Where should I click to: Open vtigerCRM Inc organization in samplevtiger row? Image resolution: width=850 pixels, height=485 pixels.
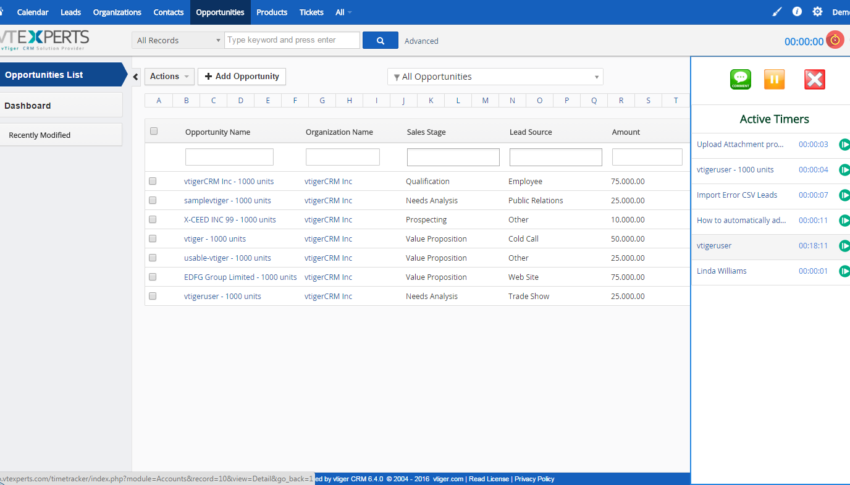pos(328,200)
